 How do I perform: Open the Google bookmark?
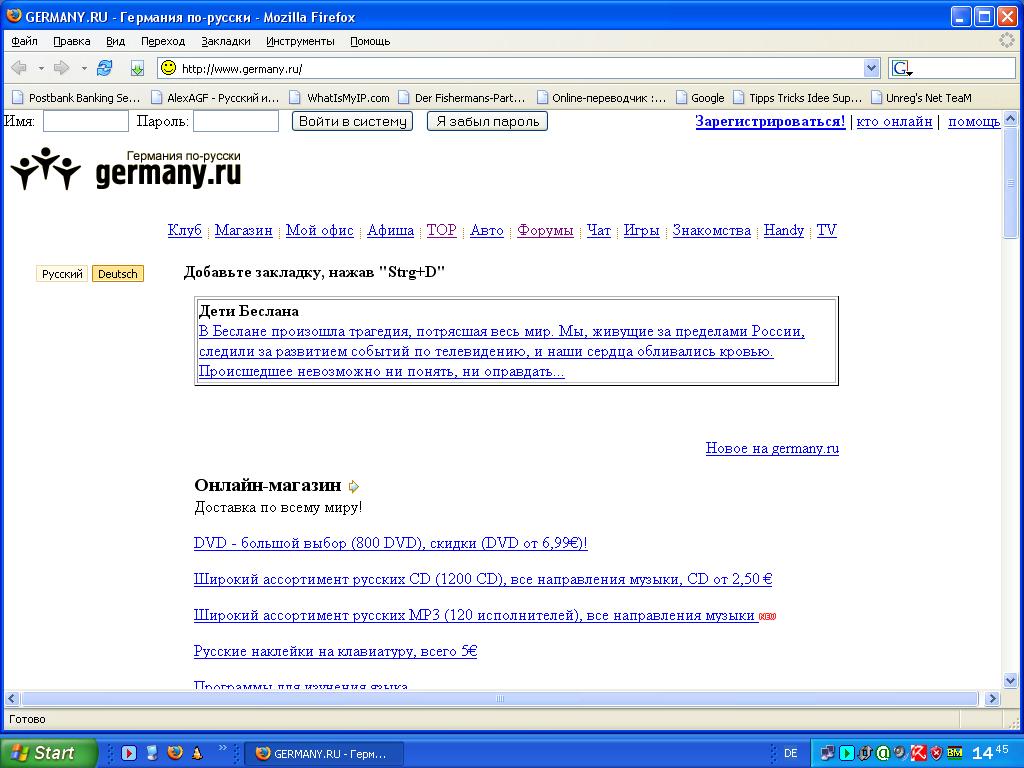pos(700,98)
